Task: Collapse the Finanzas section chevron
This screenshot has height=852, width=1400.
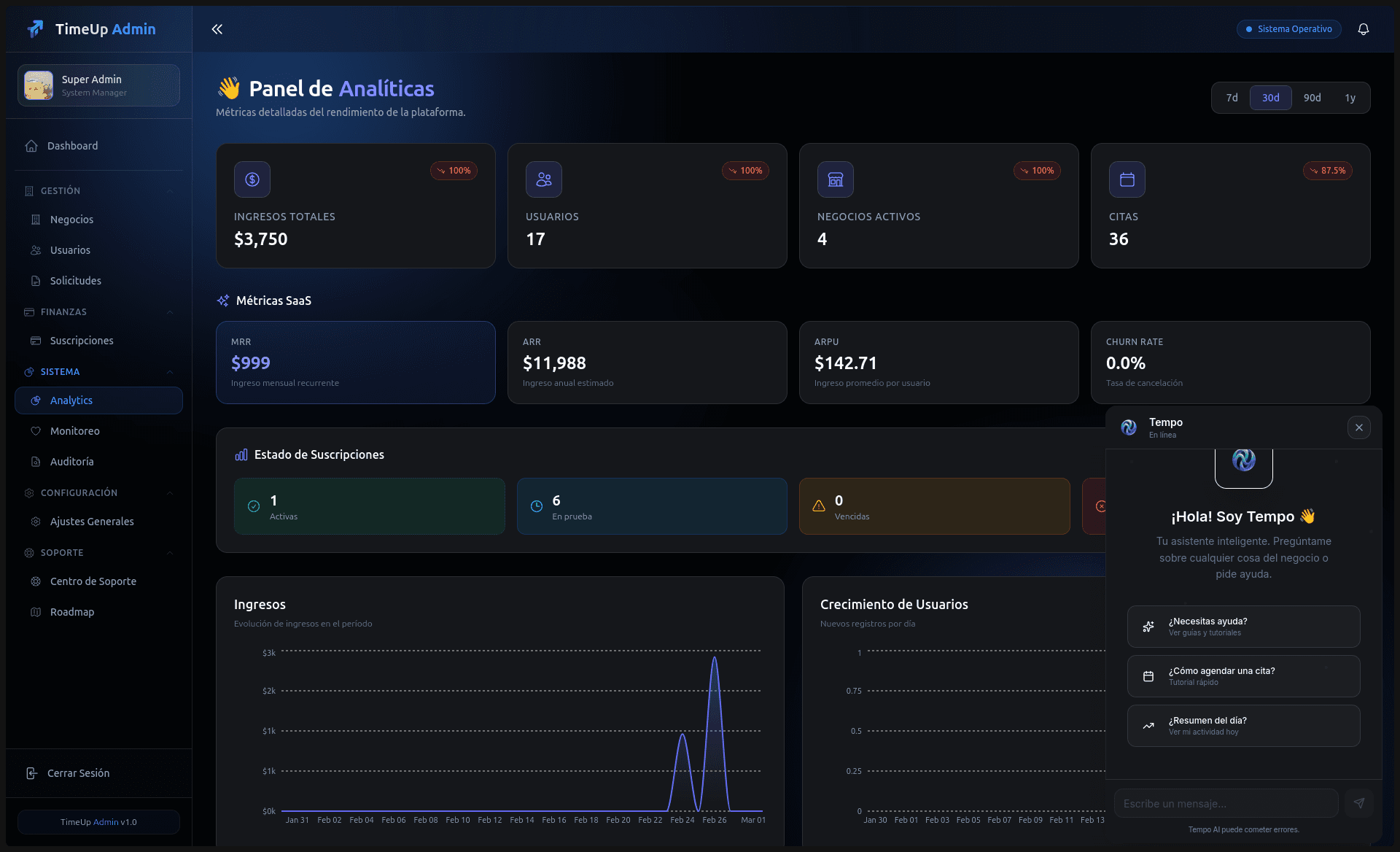Action: [x=170, y=312]
